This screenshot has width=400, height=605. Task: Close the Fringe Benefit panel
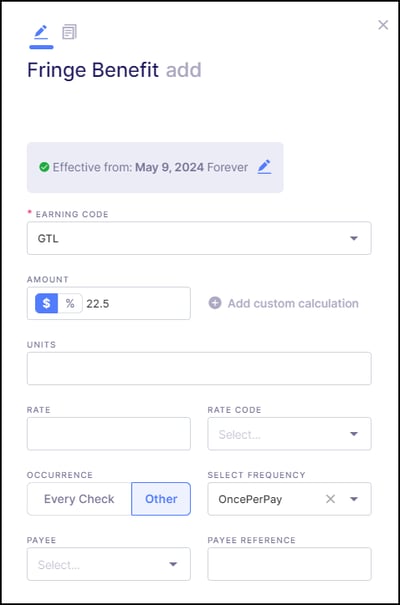[x=383, y=25]
